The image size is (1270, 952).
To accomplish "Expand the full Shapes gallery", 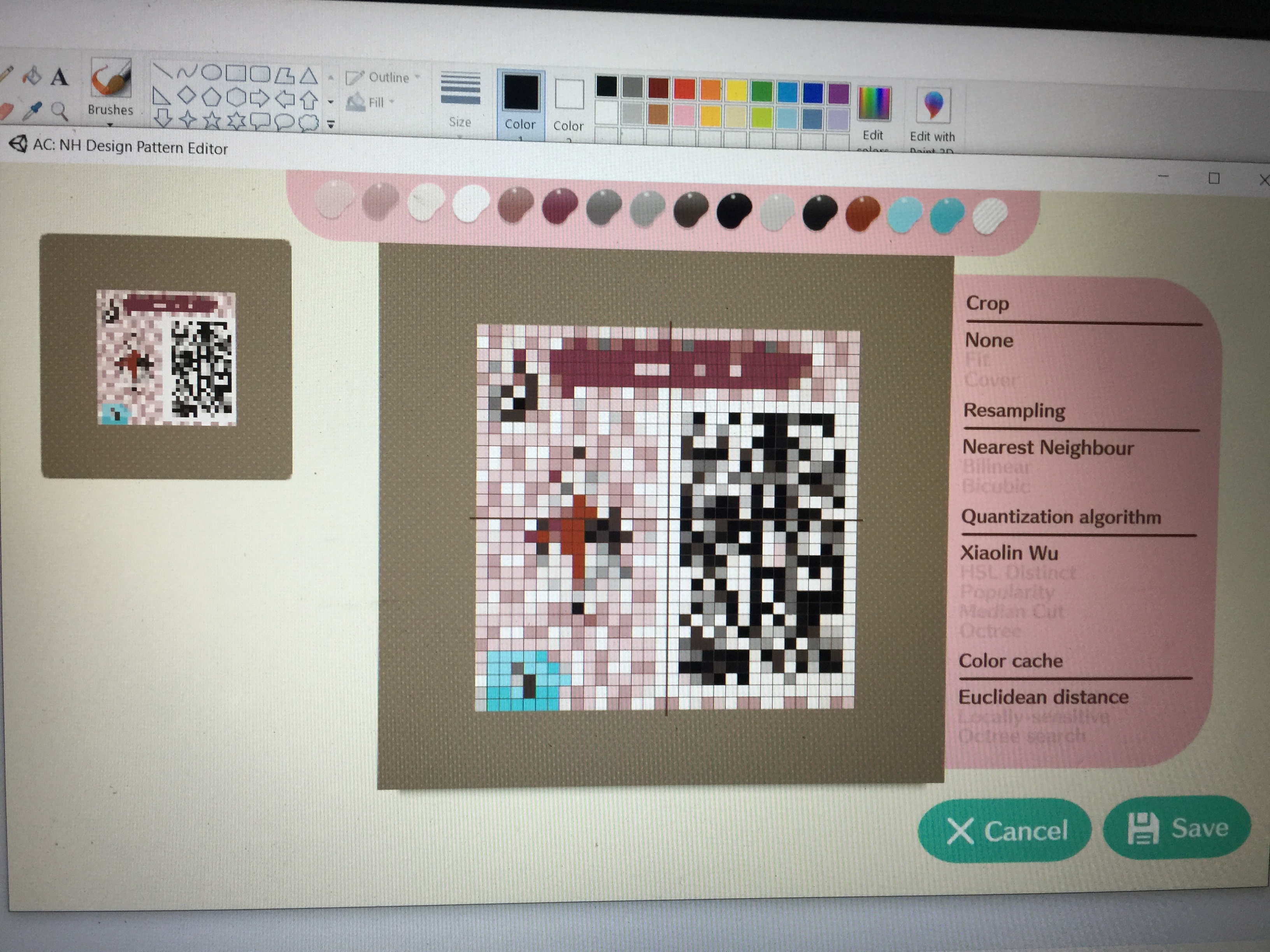I will (x=331, y=124).
